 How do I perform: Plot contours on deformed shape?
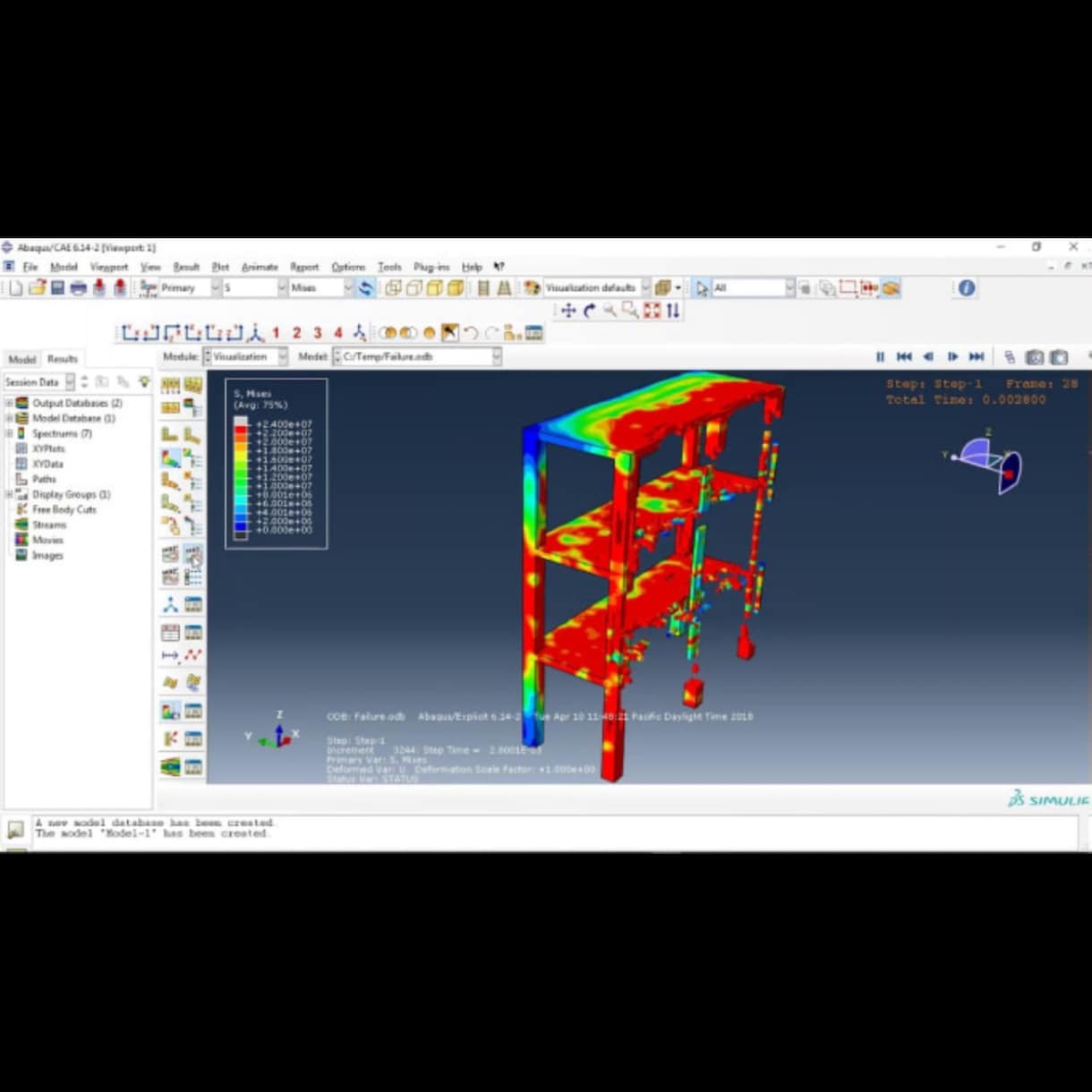170,457
